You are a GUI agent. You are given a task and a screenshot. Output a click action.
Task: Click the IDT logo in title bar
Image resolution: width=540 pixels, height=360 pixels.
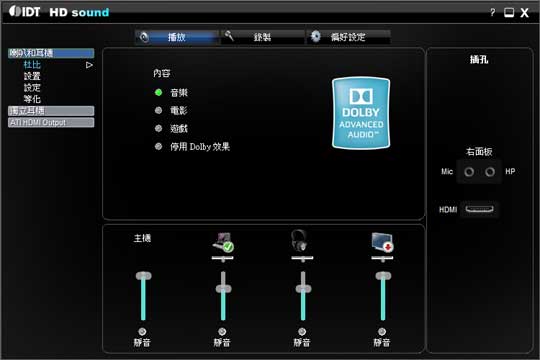(24, 12)
